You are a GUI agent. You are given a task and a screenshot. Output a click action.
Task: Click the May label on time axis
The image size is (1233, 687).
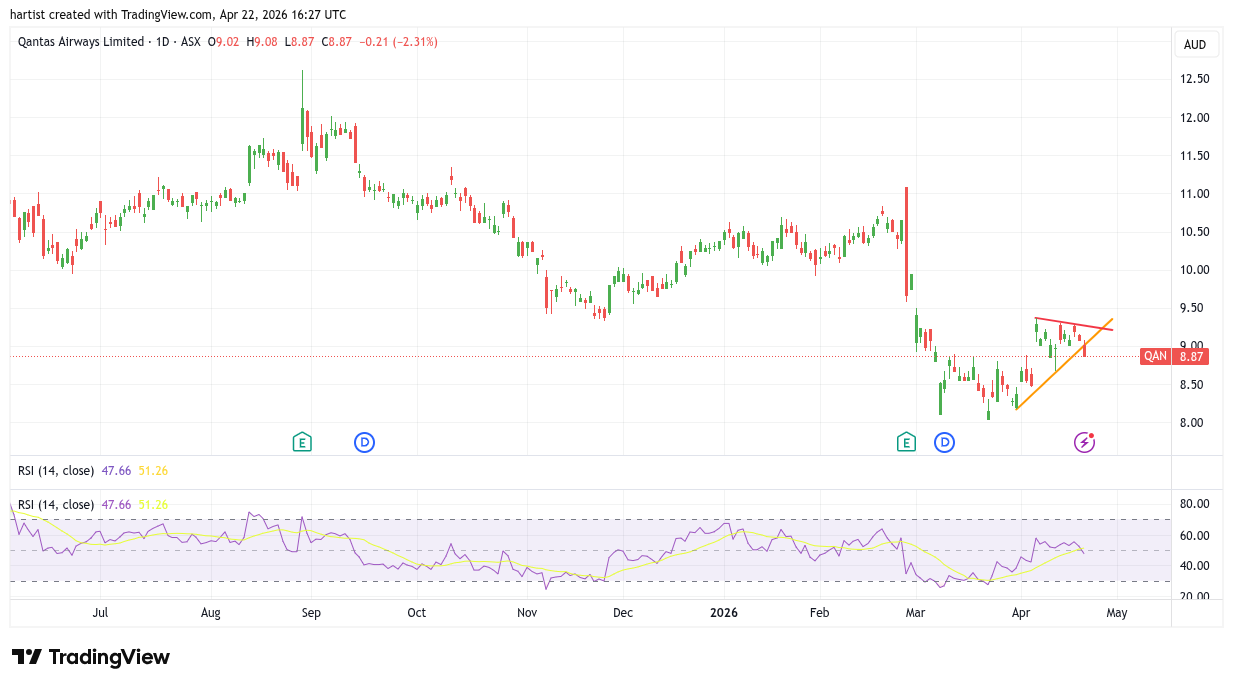coord(1117,613)
